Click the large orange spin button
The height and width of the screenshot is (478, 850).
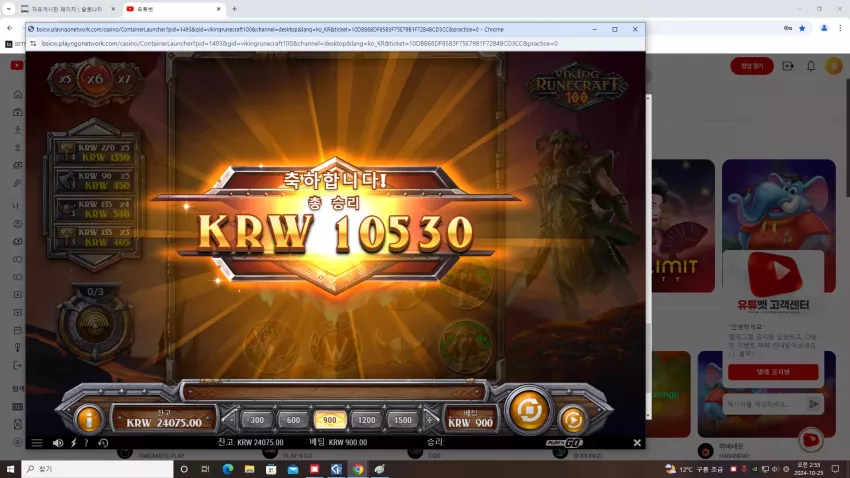tap(529, 410)
